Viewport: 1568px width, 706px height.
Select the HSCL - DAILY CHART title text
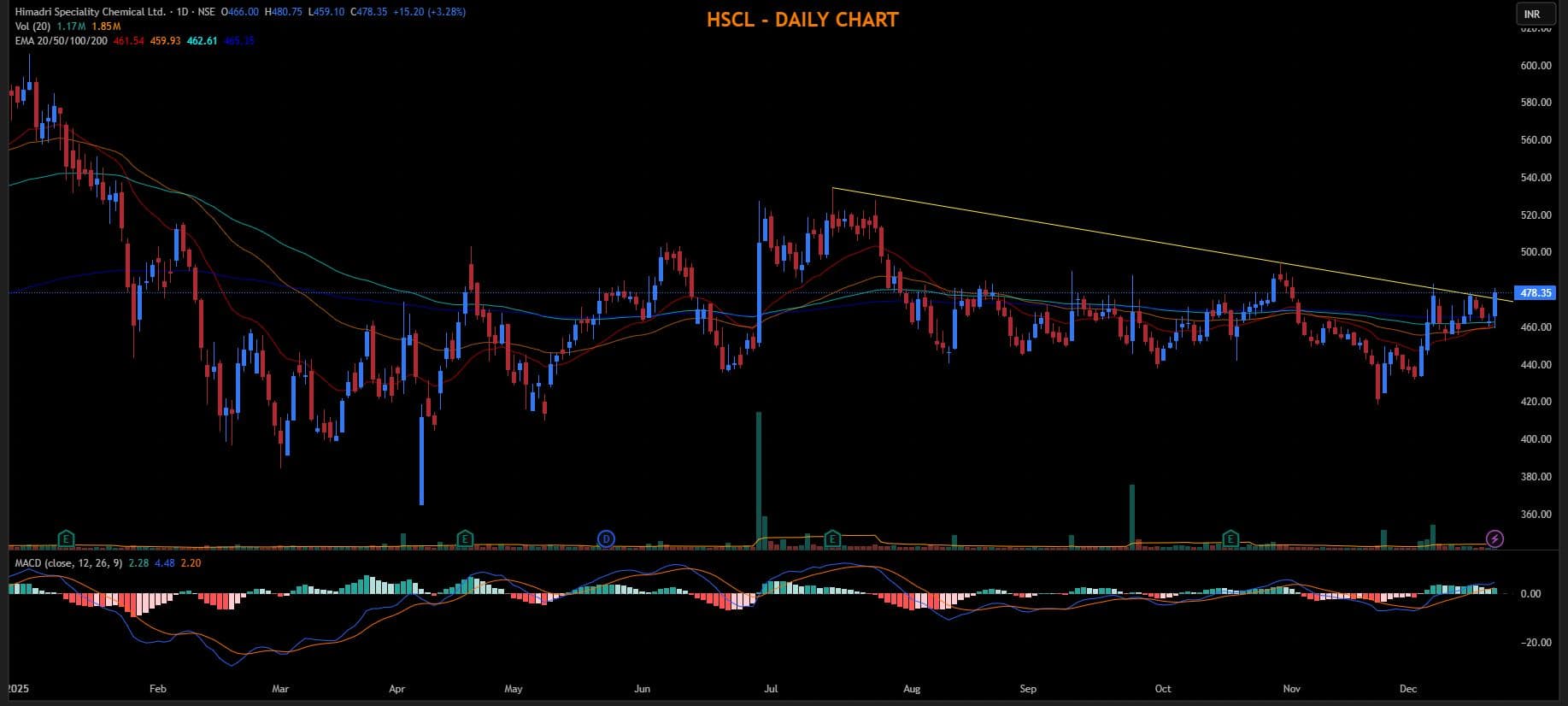[x=802, y=20]
